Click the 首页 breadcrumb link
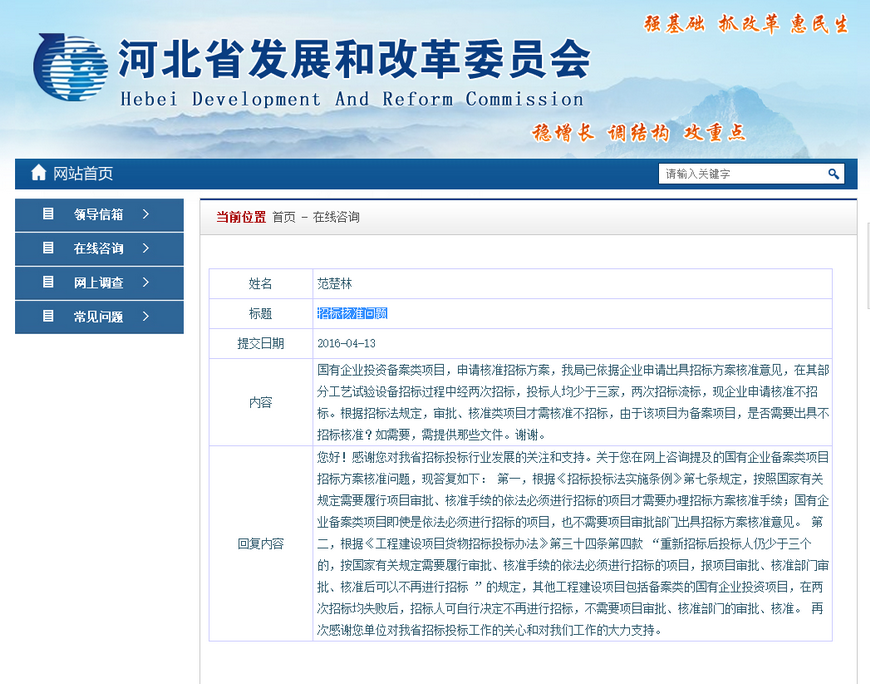Screen dimensions: 870x684 (x=284, y=217)
